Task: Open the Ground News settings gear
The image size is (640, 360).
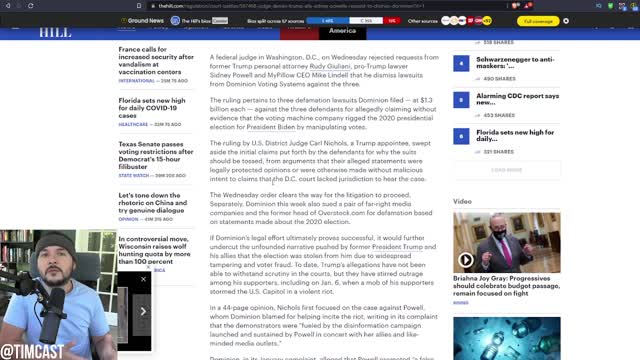Action: coord(566,21)
